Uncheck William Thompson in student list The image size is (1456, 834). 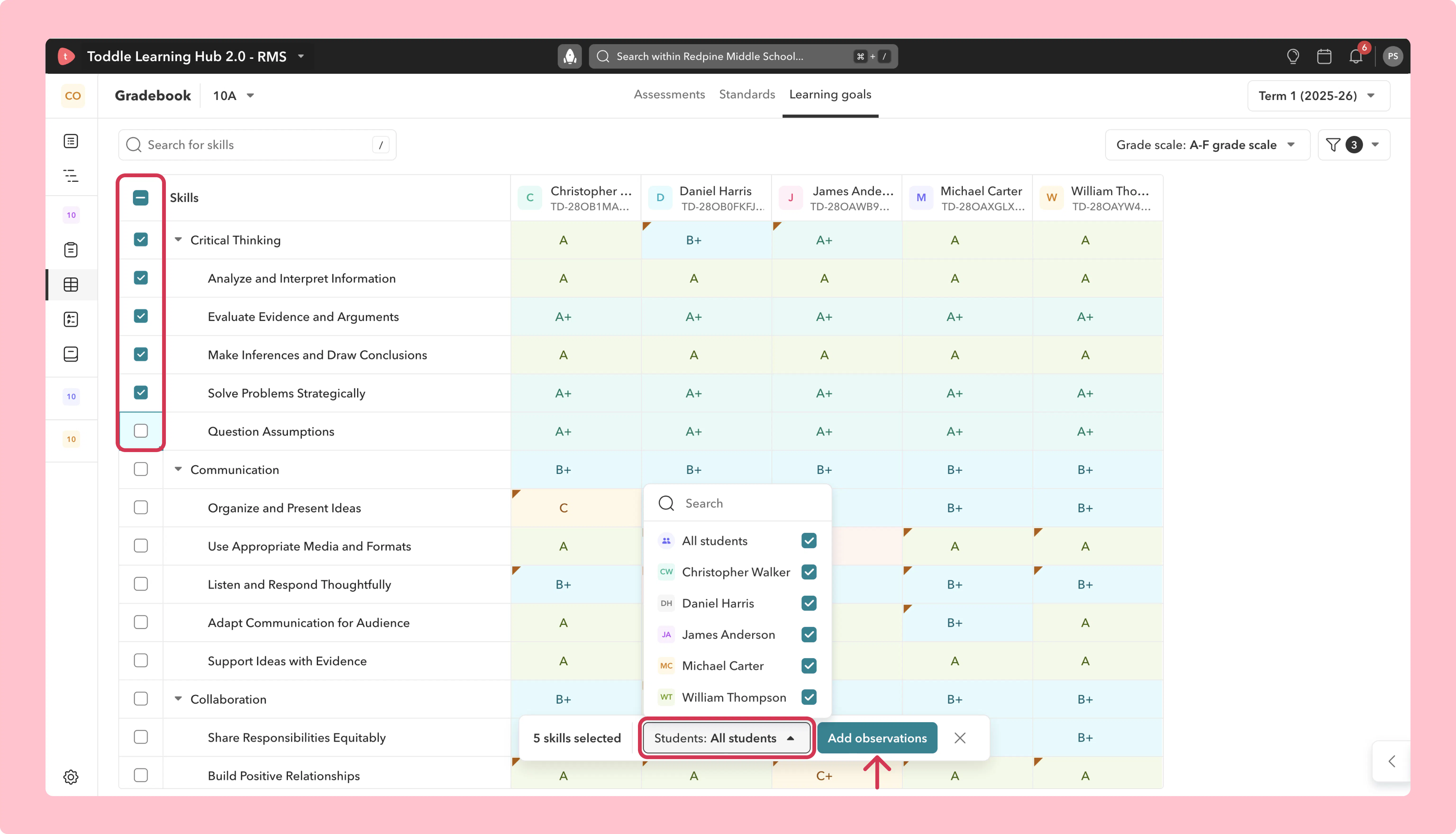(x=809, y=697)
